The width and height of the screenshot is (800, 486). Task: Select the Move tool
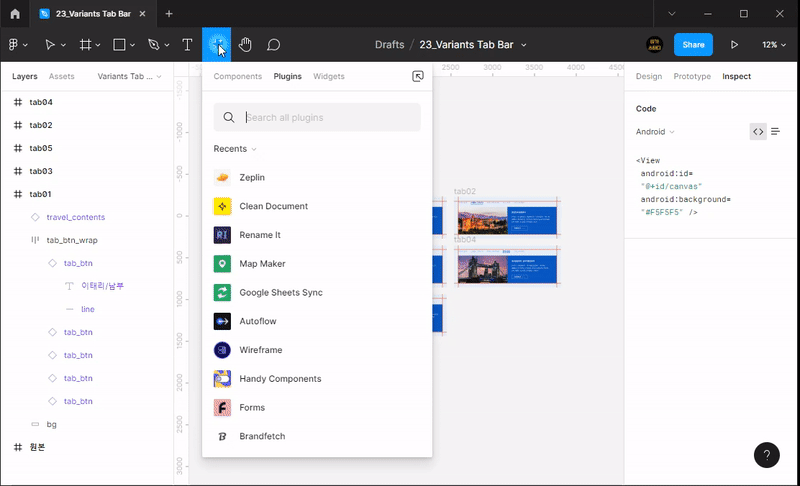49,45
